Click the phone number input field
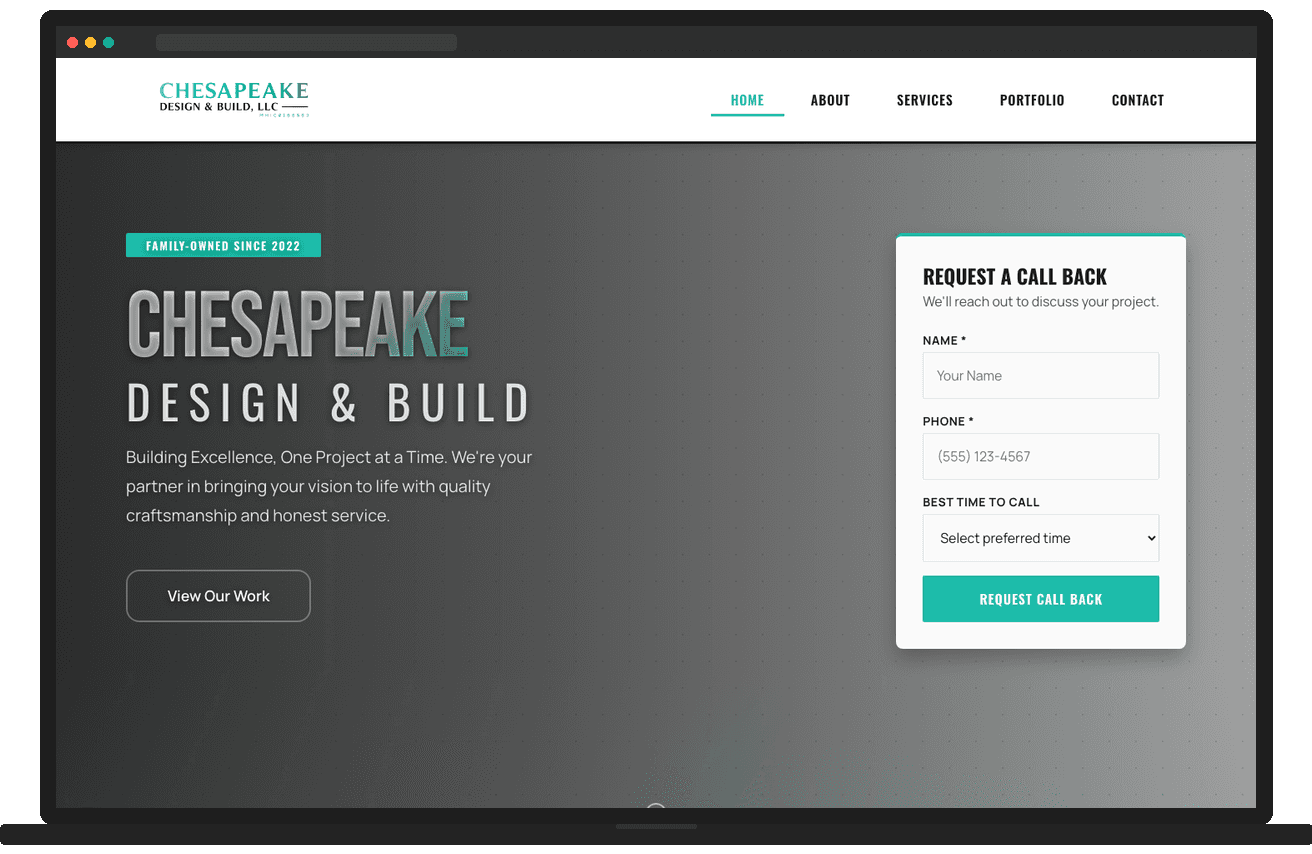The height and width of the screenshot is (854, 1312). [1040, 456]
